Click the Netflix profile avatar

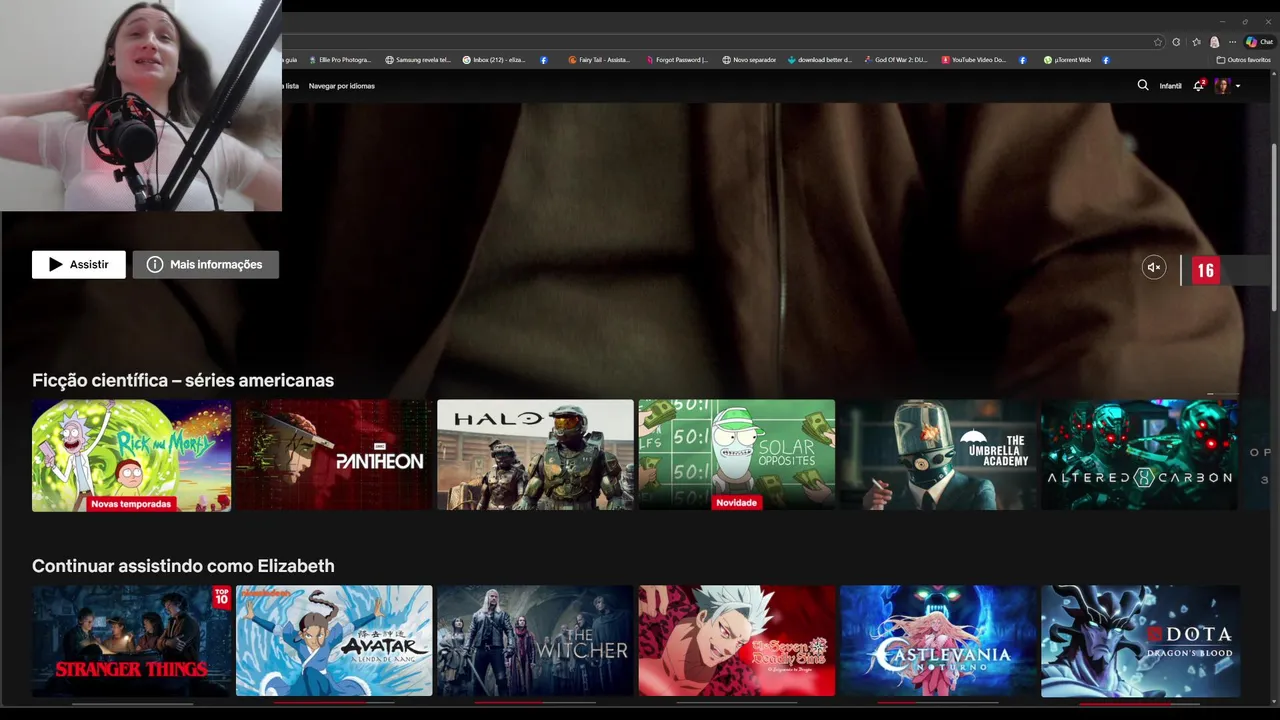[1222, 86]
